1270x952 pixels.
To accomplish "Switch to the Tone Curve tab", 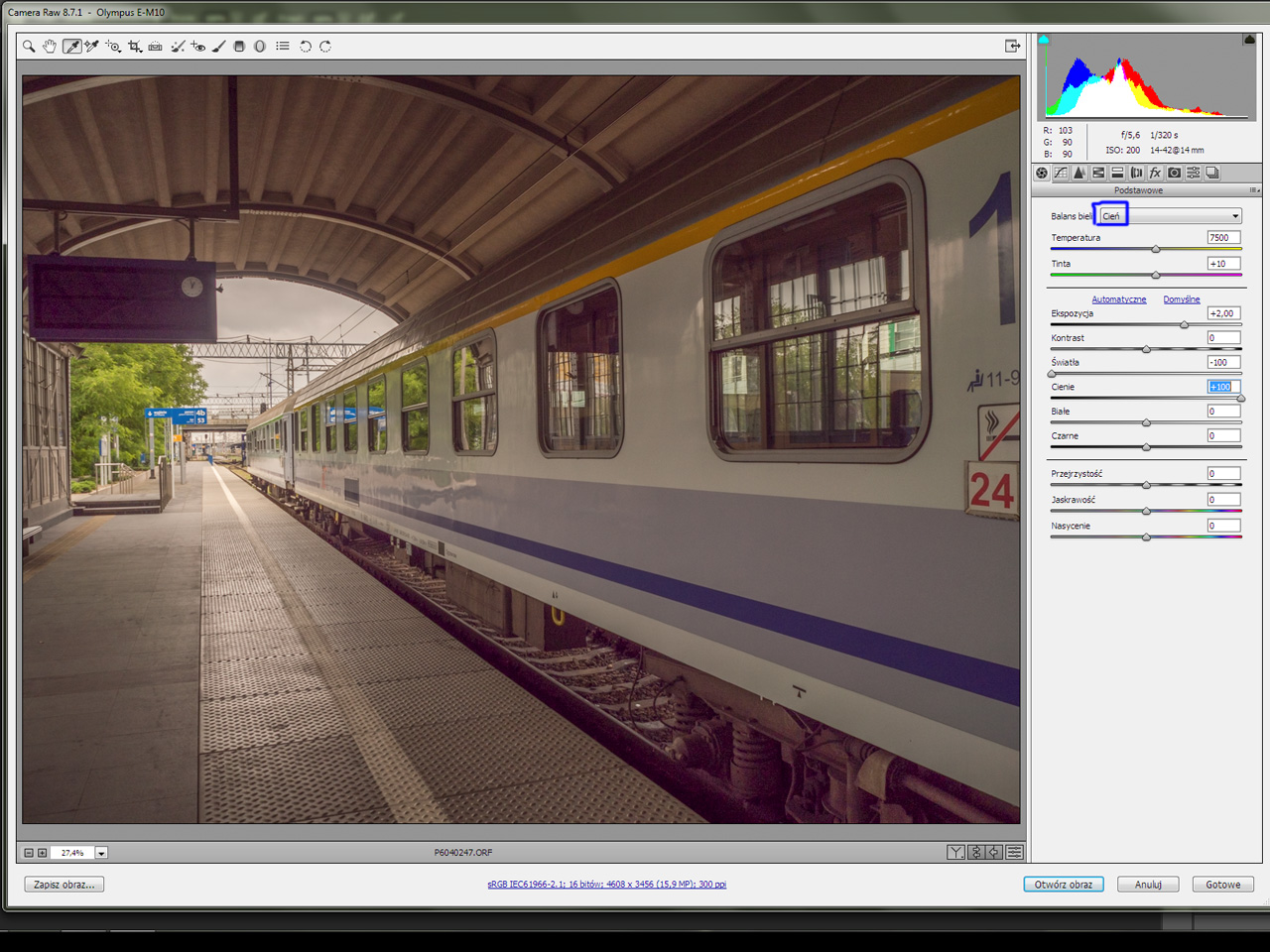I will pyautogui.click(x=1061, y=173).
